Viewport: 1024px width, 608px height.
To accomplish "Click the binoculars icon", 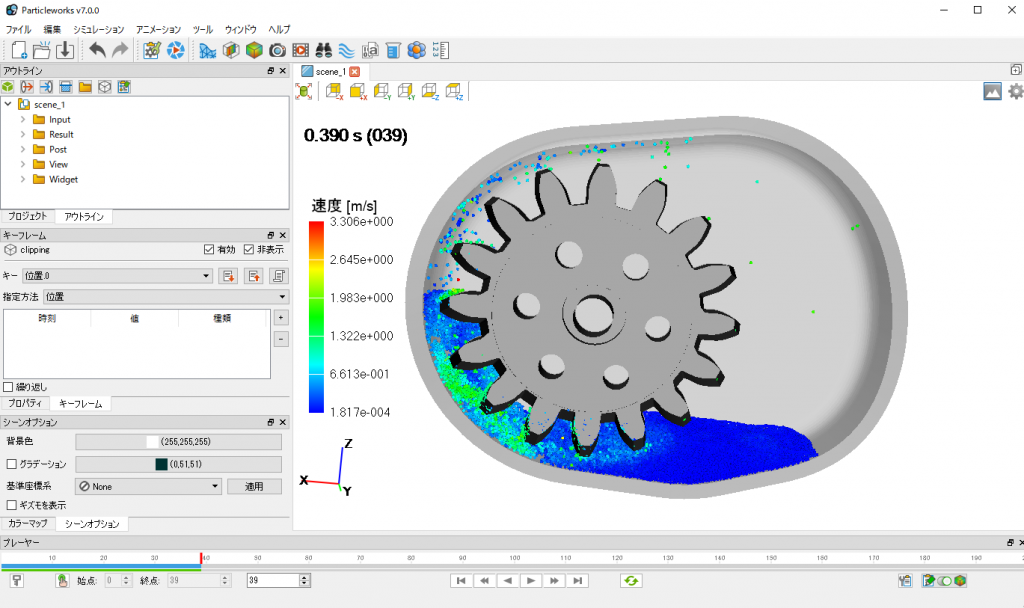I will coord(323,50).
